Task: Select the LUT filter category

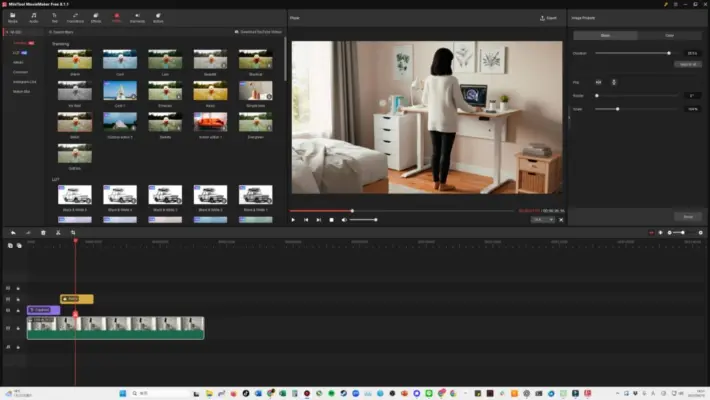Action: 20,53
